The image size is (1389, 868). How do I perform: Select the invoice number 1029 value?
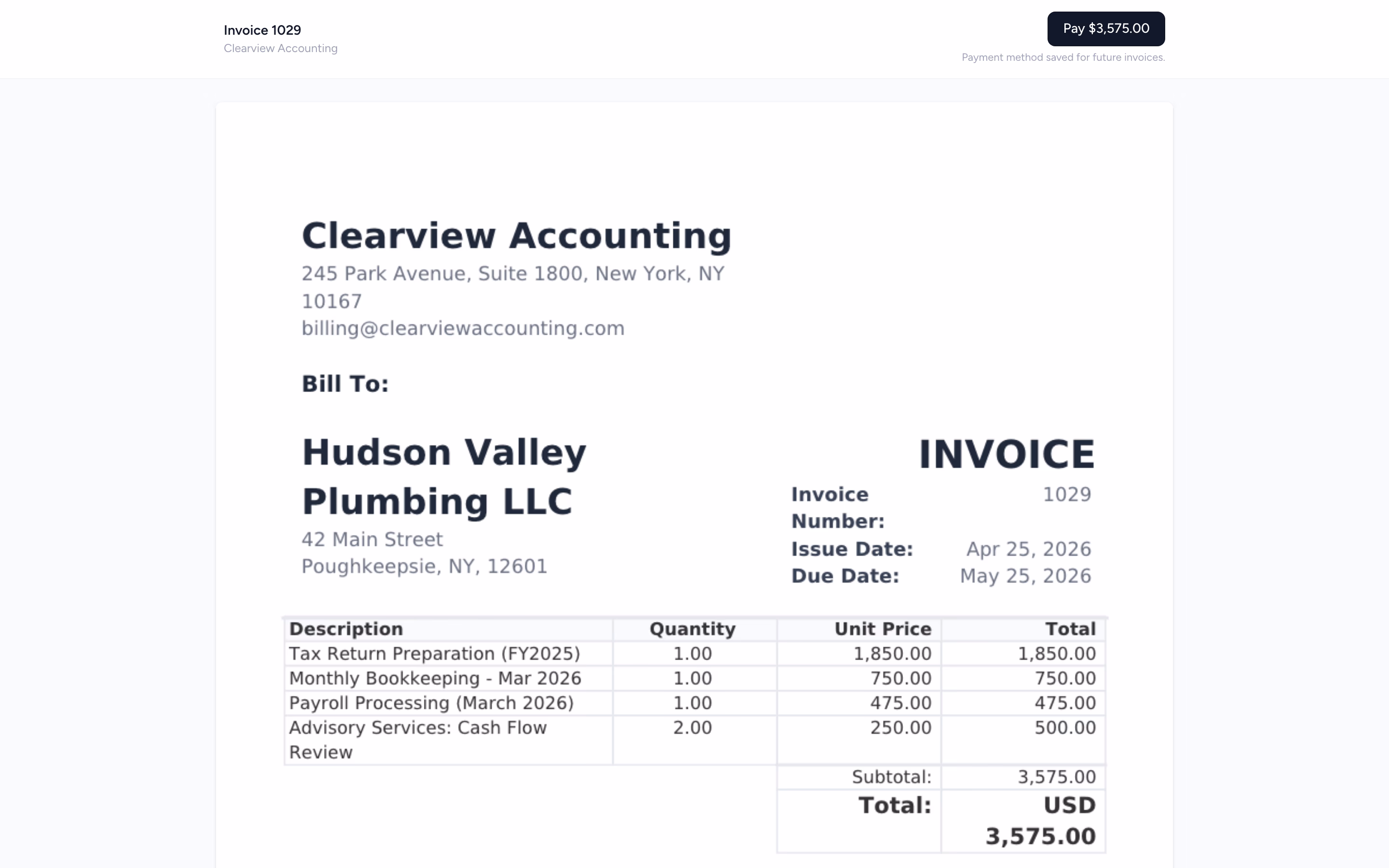(x=1066, y=494)
